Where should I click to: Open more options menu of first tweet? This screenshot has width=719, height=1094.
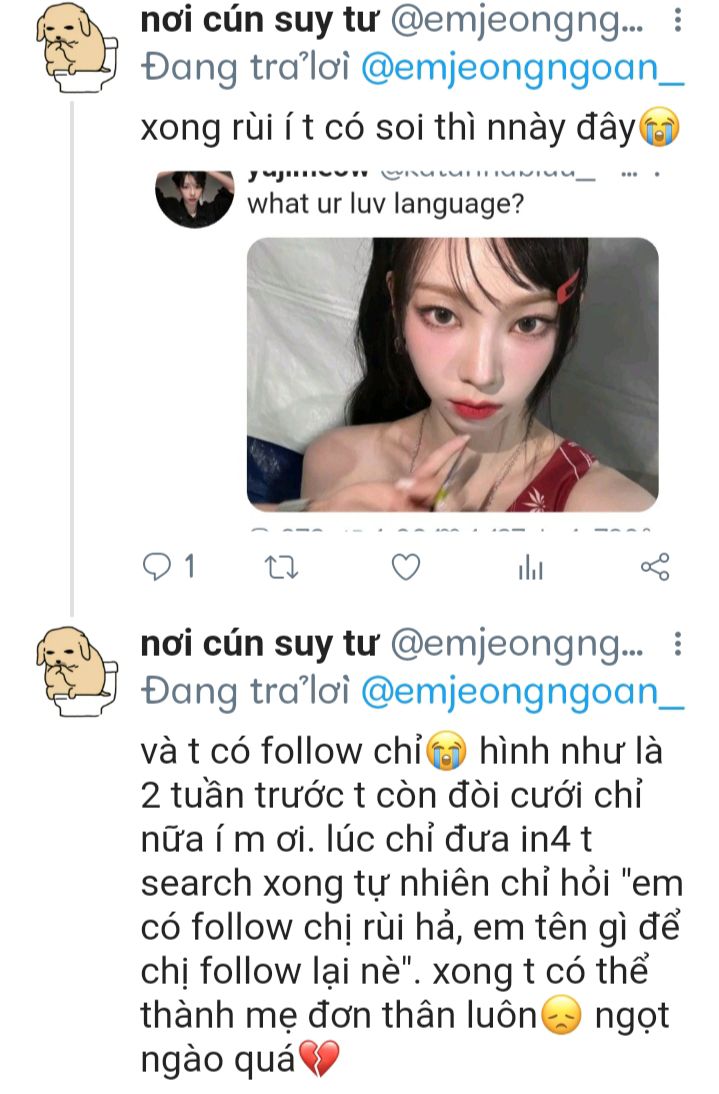677,21
